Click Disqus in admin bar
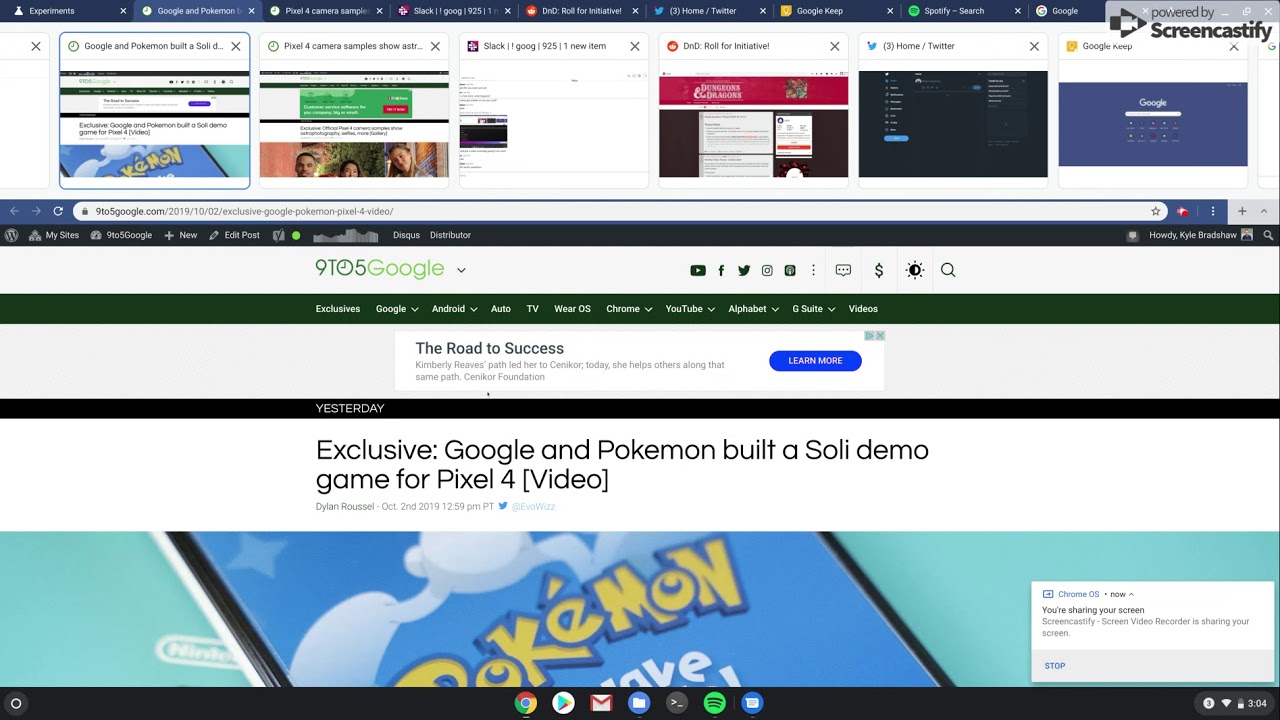Image resolution: width=1280 pixels, height=720 pixels. pos(406,235)
